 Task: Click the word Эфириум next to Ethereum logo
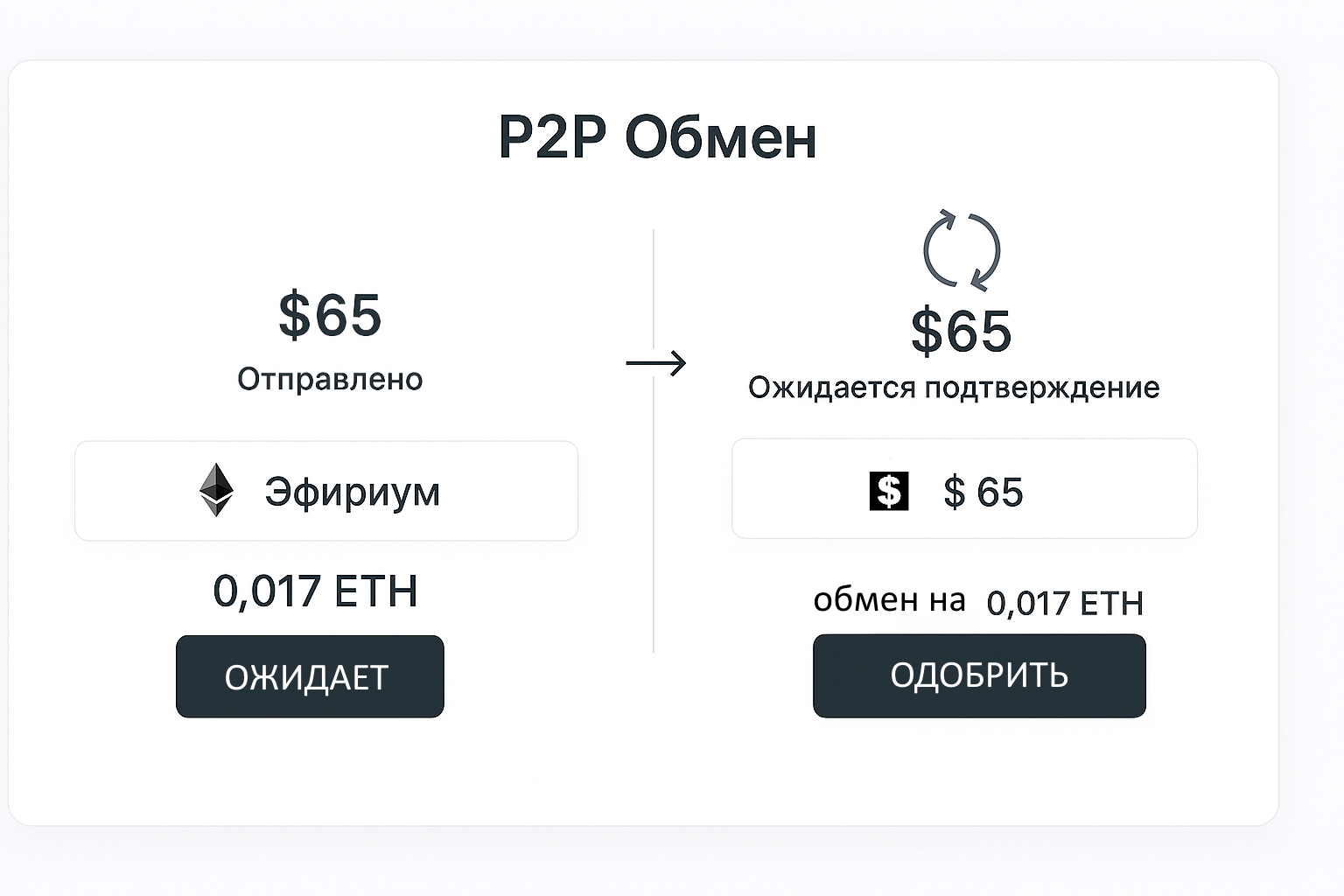[x=352, y=492]
